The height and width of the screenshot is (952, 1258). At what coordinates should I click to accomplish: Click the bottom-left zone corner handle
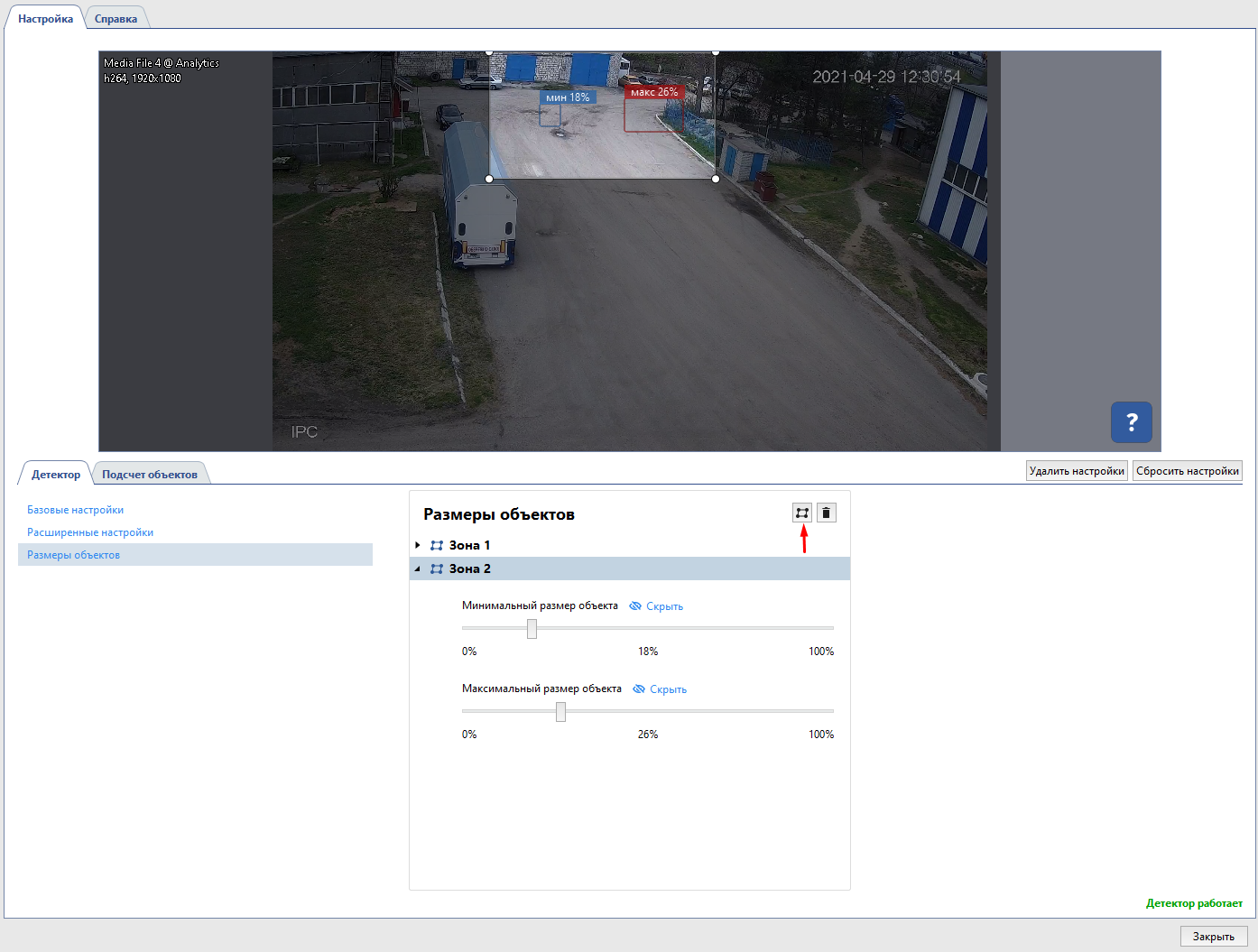tap(489, 179)
